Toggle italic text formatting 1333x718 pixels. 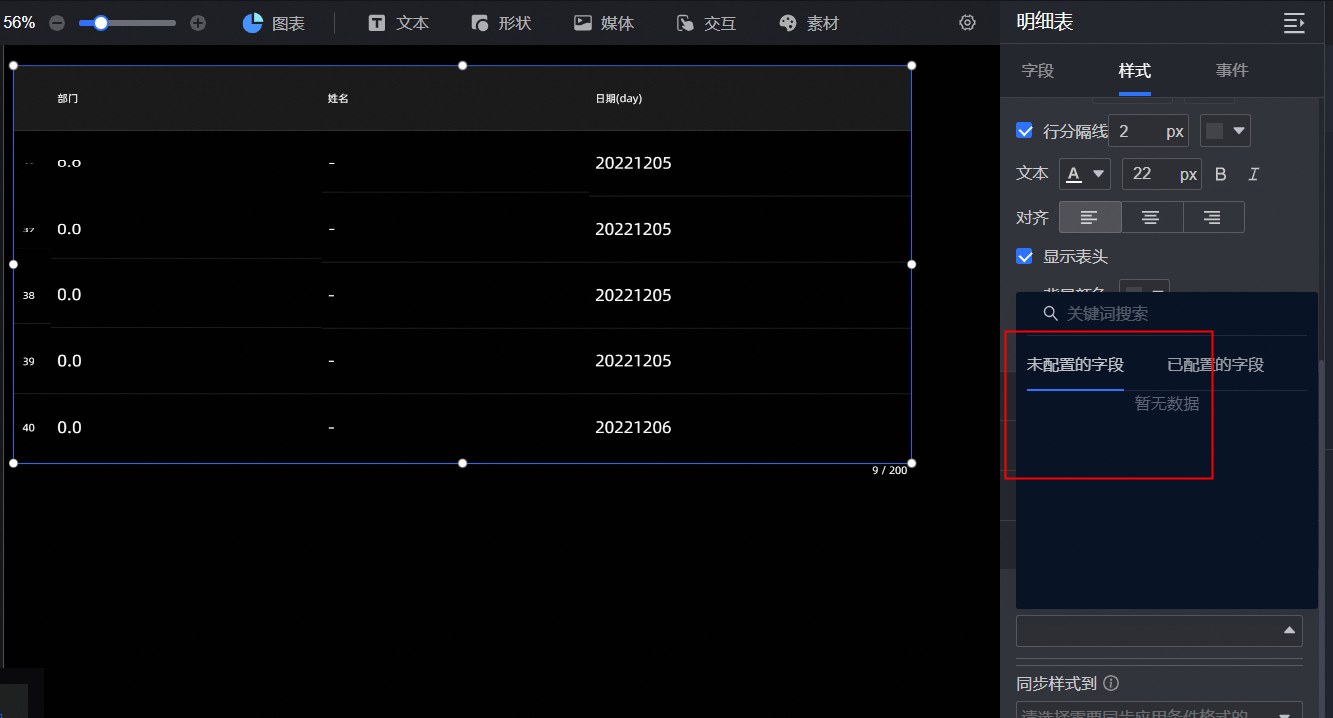[x=1253, y=174]
